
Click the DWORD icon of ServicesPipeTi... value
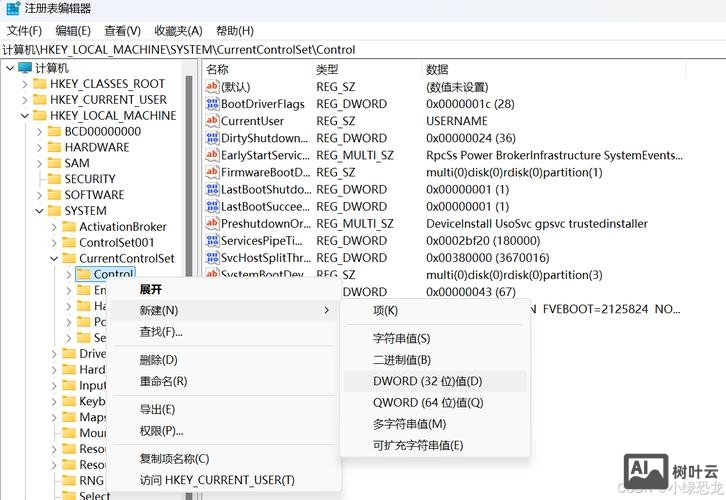pyautogui.click(x=212, y=241)
